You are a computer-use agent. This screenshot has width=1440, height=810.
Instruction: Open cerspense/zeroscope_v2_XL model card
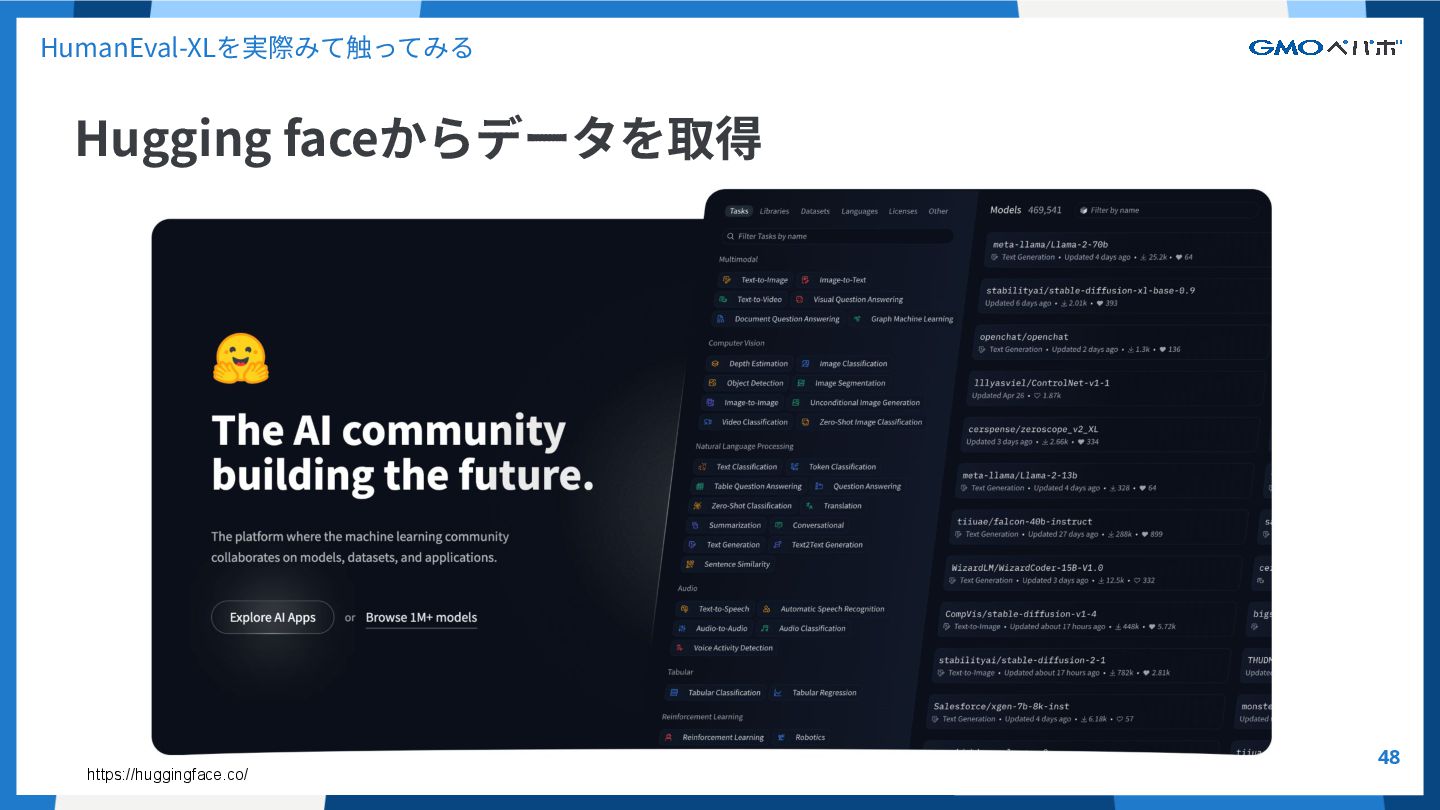click(1111, 435)
